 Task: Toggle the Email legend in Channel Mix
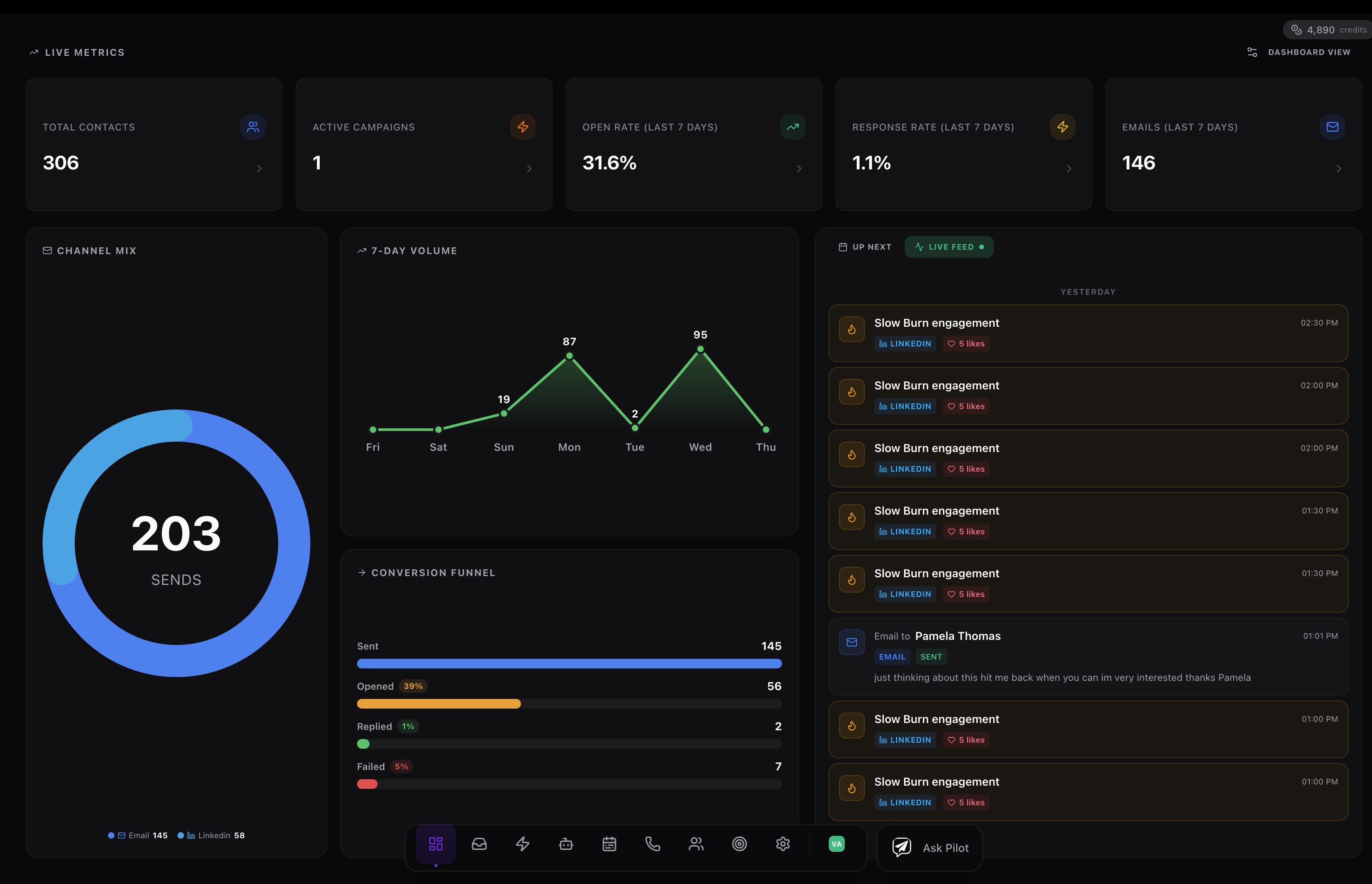[139, 835]
